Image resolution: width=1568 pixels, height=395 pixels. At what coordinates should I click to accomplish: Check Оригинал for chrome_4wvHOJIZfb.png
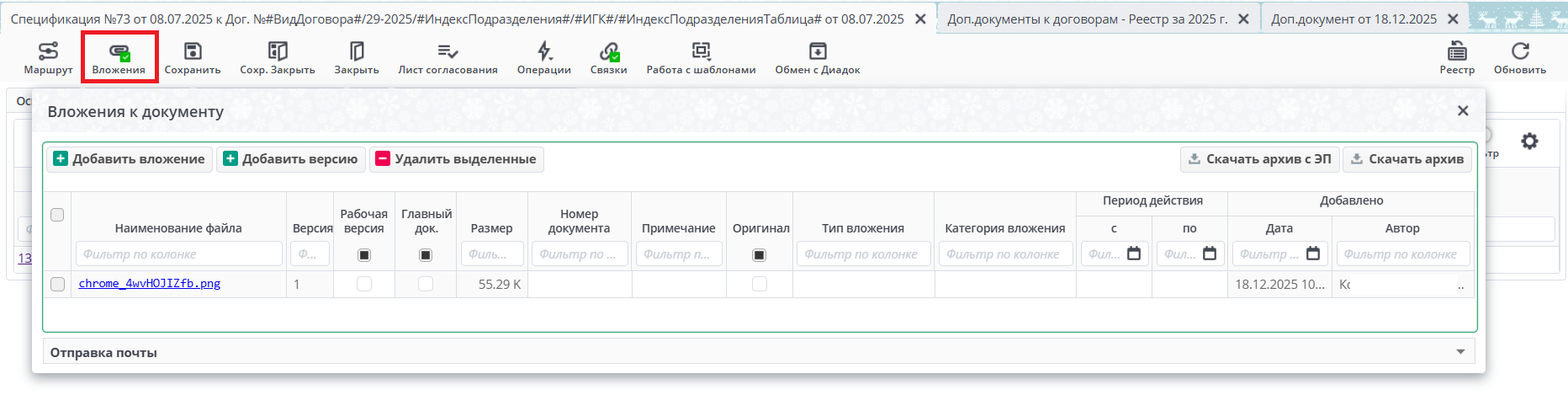click(x=760, y=284)
